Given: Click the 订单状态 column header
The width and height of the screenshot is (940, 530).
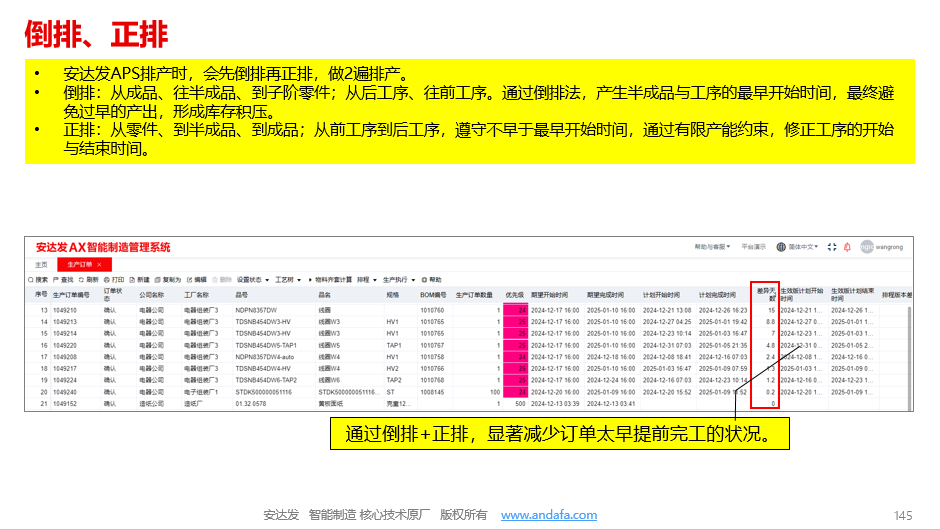Looking at the screenshot, I should tap(113, 295).
